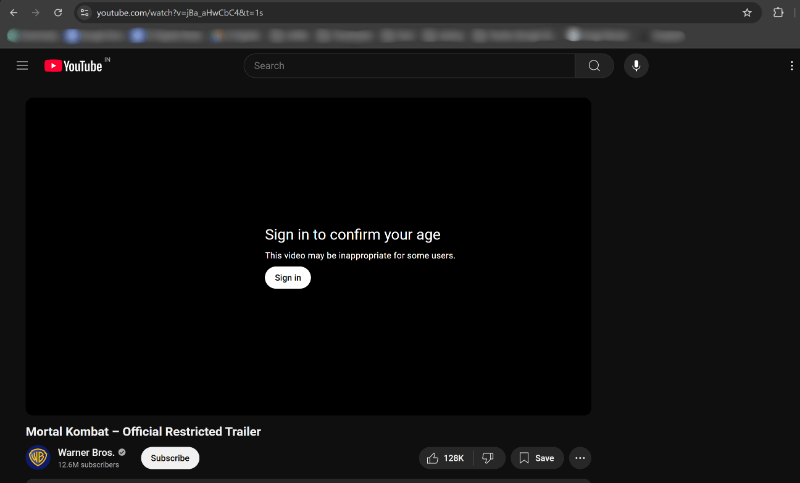Select the YouTube URL in address bar
This screenshot has width=800, height=483.
tap(180, 13)
